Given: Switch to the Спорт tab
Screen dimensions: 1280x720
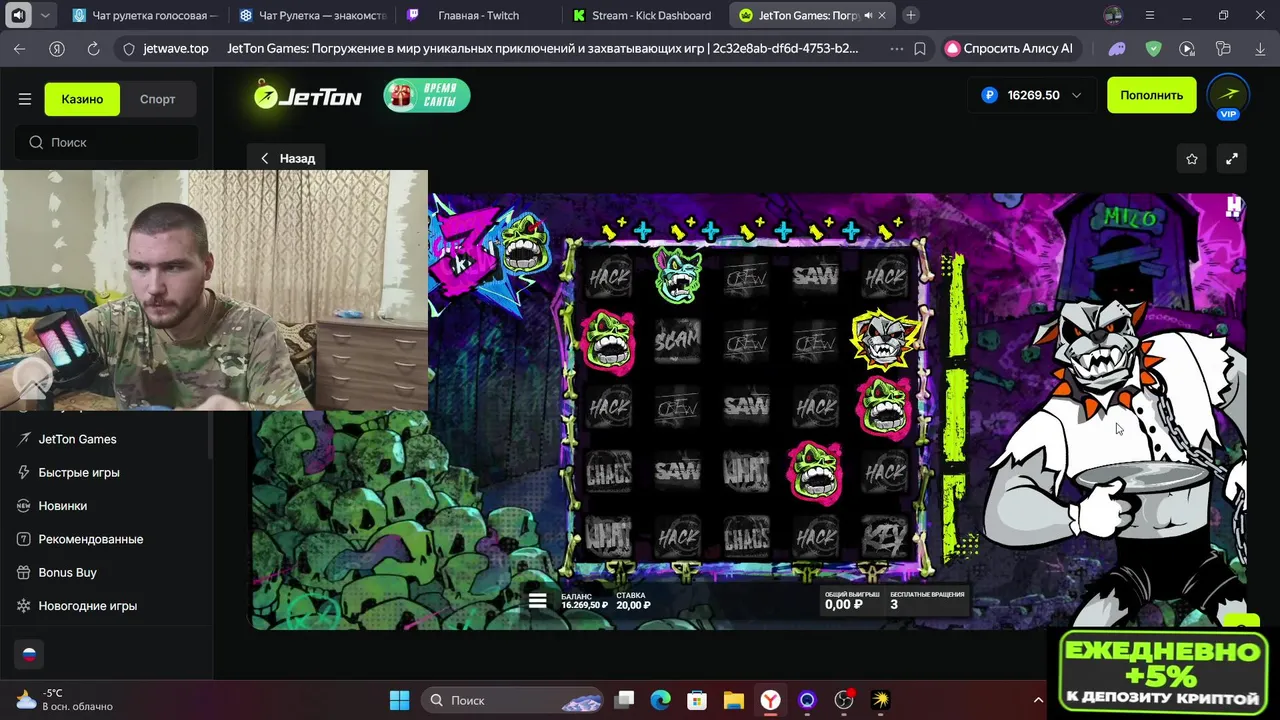Looking at the screenshot, I should (157, 99).
